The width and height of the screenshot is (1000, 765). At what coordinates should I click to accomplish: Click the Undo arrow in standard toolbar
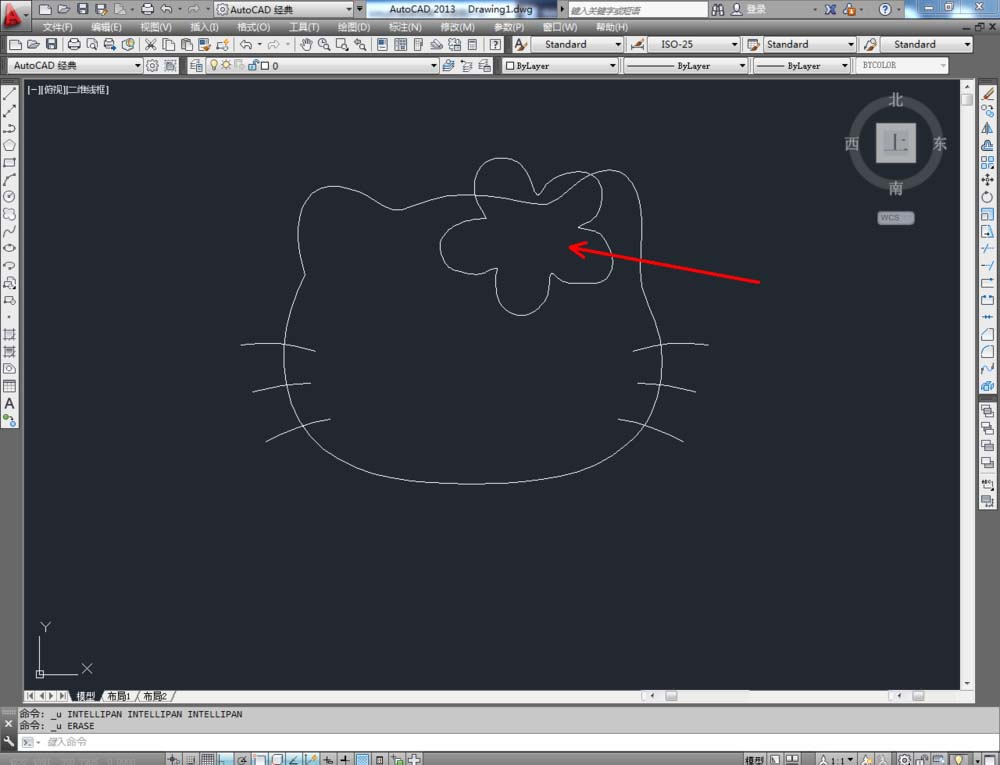click(245, 45)
